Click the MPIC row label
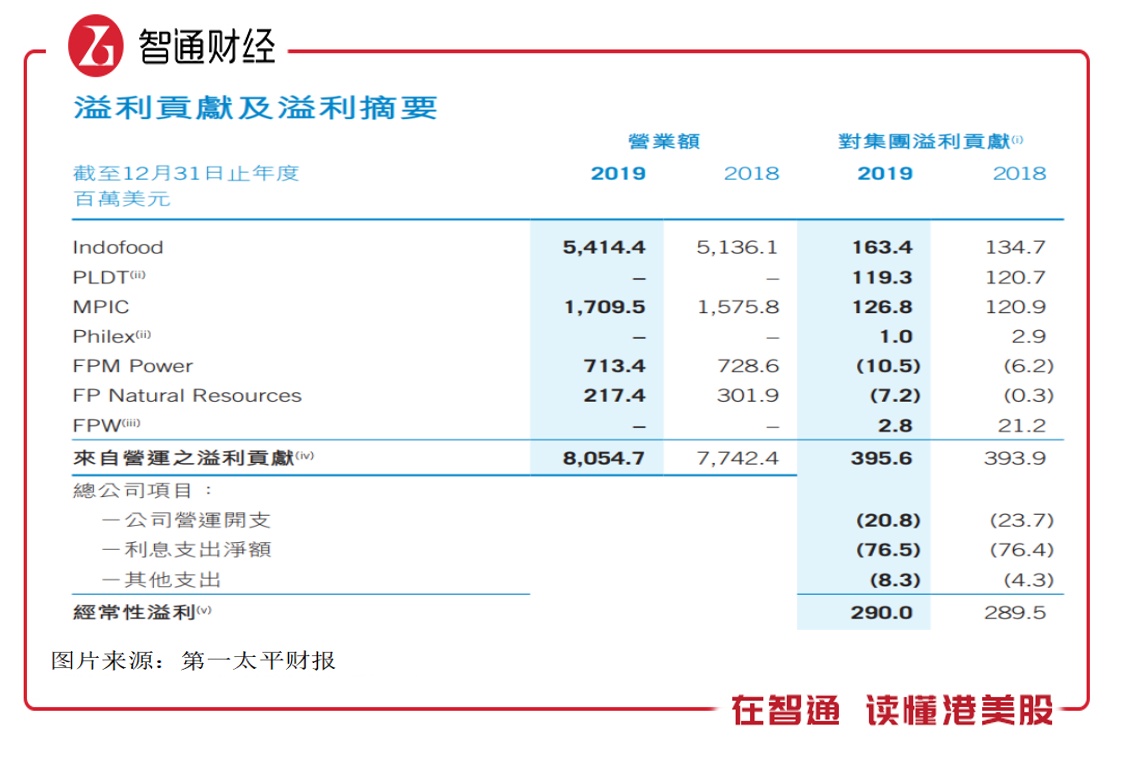1122x761 pixels. click(101, 307)
